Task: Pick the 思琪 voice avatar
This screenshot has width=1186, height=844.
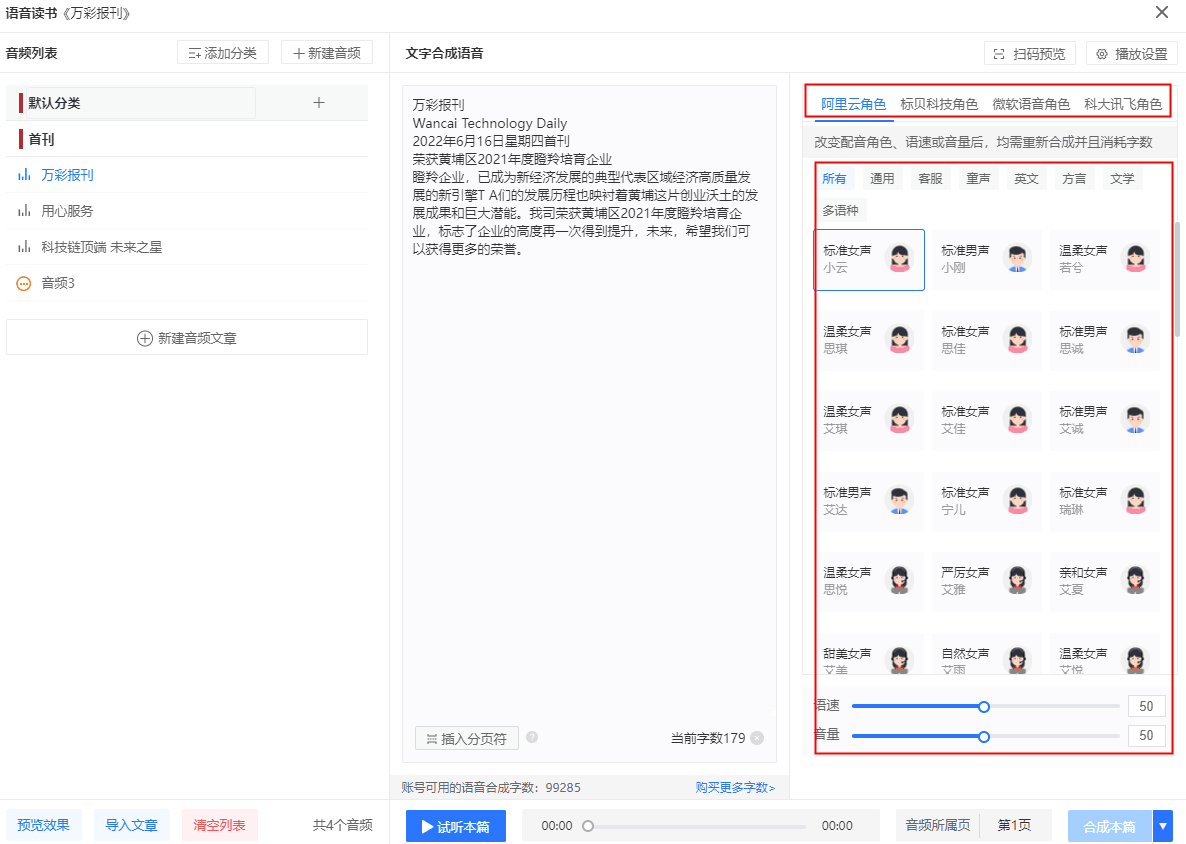Action: (899, 340)
